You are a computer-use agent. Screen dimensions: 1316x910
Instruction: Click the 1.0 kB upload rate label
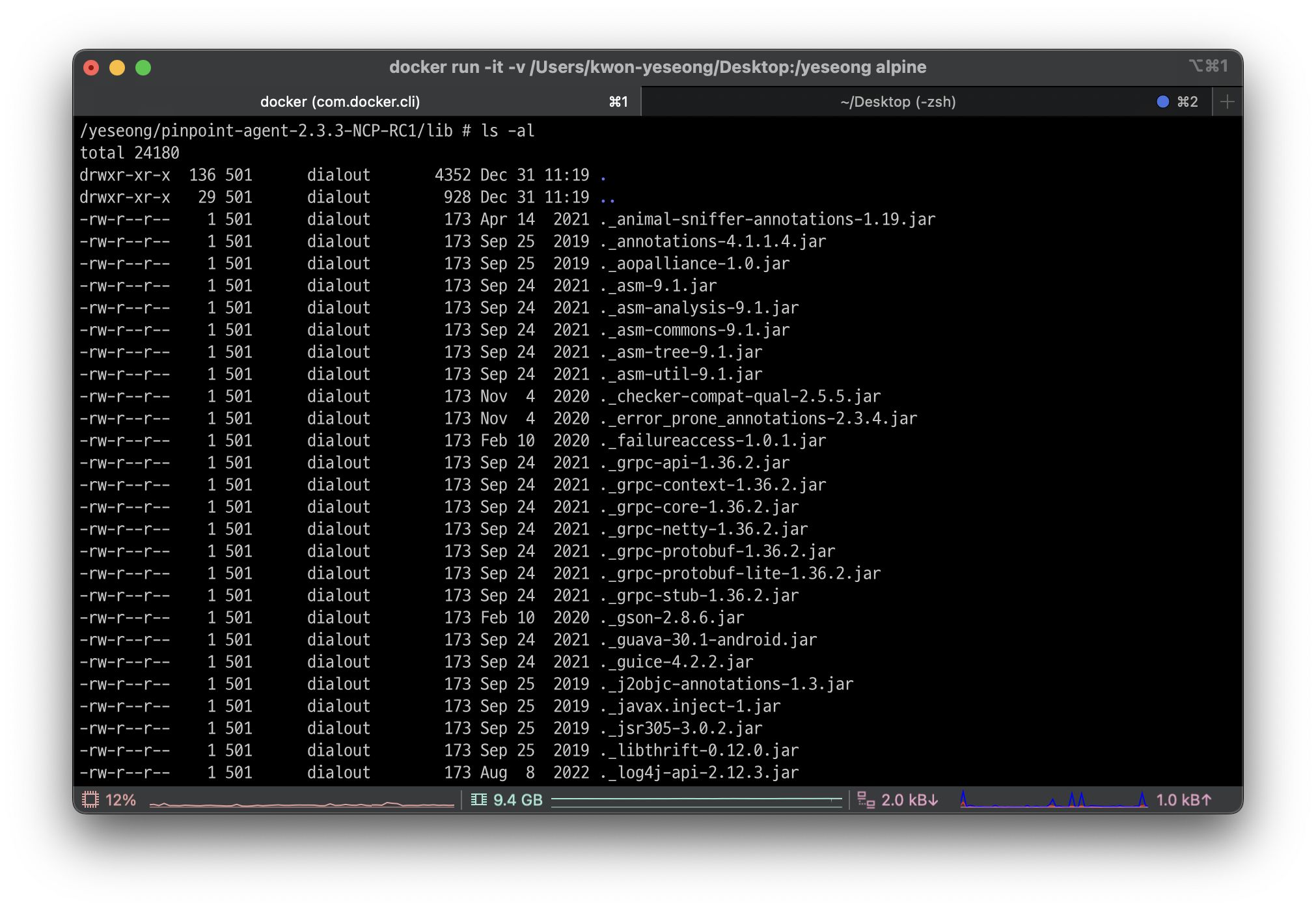1183,799
